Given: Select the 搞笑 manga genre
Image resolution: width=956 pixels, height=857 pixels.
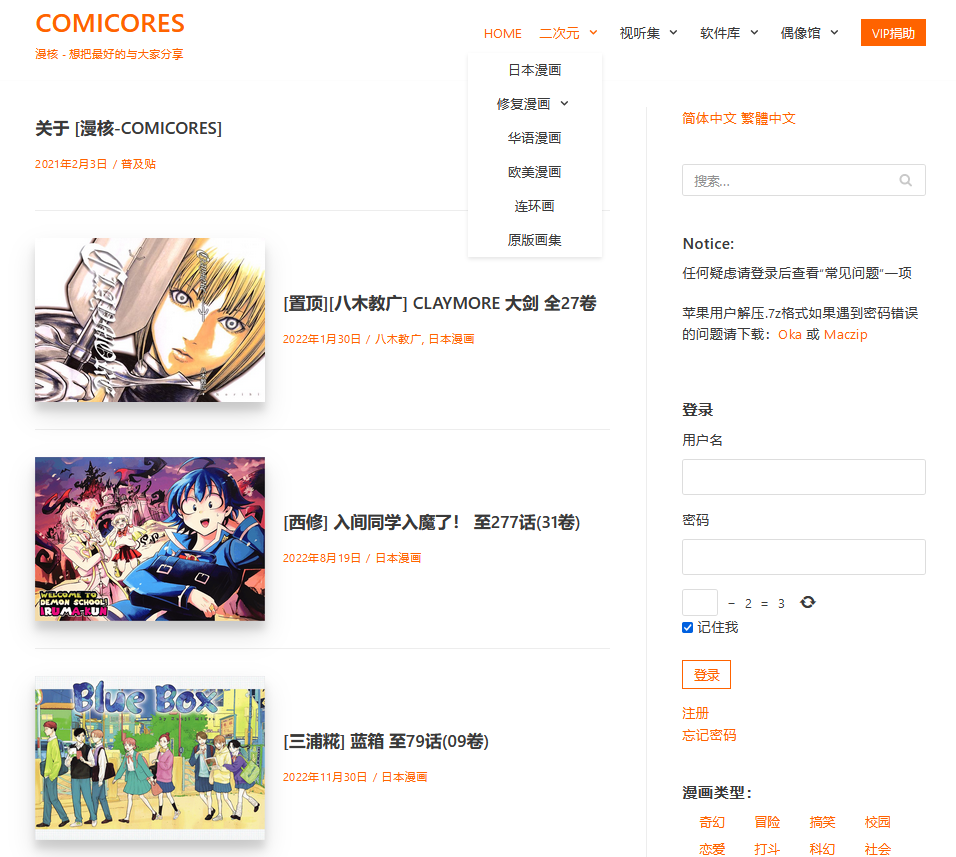Looking at the screenshot, I should click(x=822, y=822).
